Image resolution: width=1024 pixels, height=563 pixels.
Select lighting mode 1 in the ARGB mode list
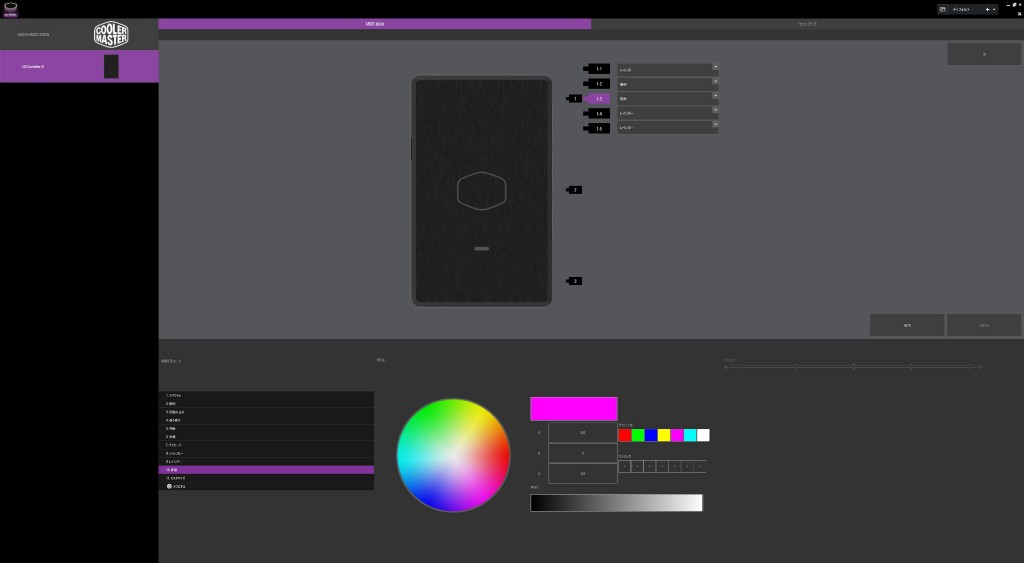point(266,396)
